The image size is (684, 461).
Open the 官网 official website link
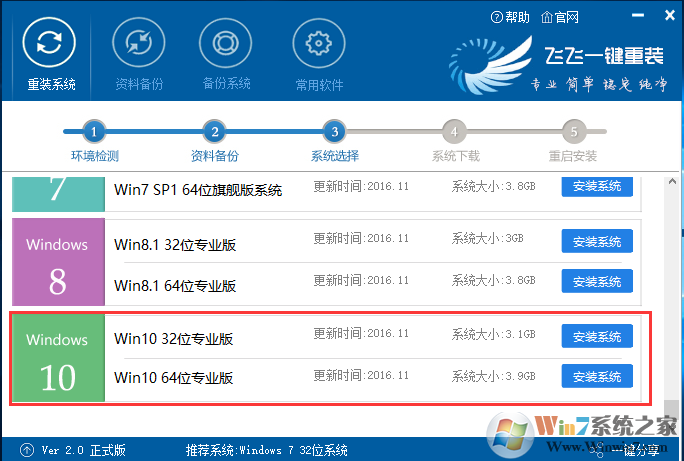pos(560,17)
